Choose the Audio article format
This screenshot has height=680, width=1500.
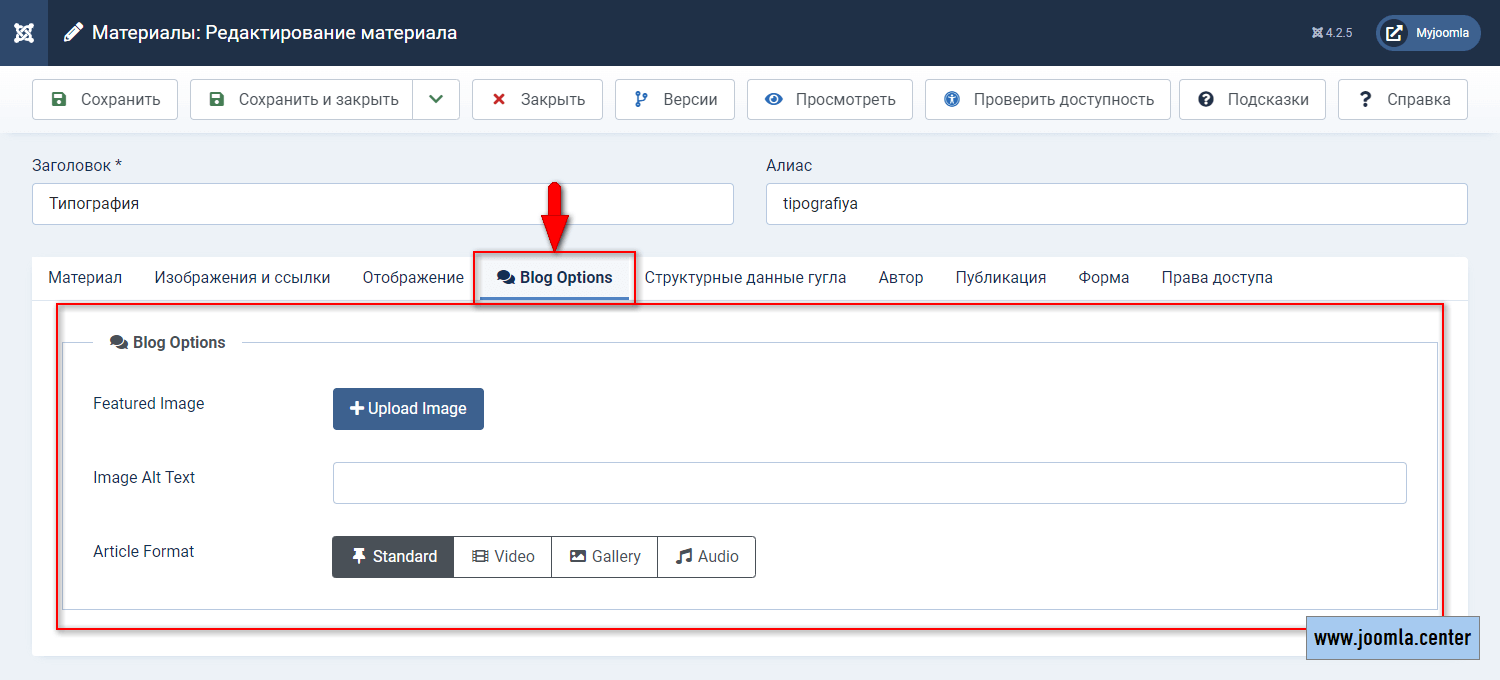706,557
